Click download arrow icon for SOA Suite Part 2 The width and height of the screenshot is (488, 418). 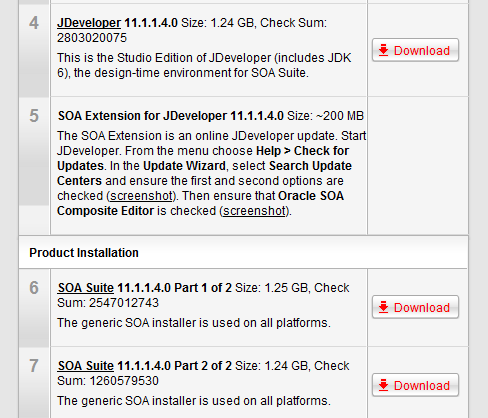click(x=383, y=385)
